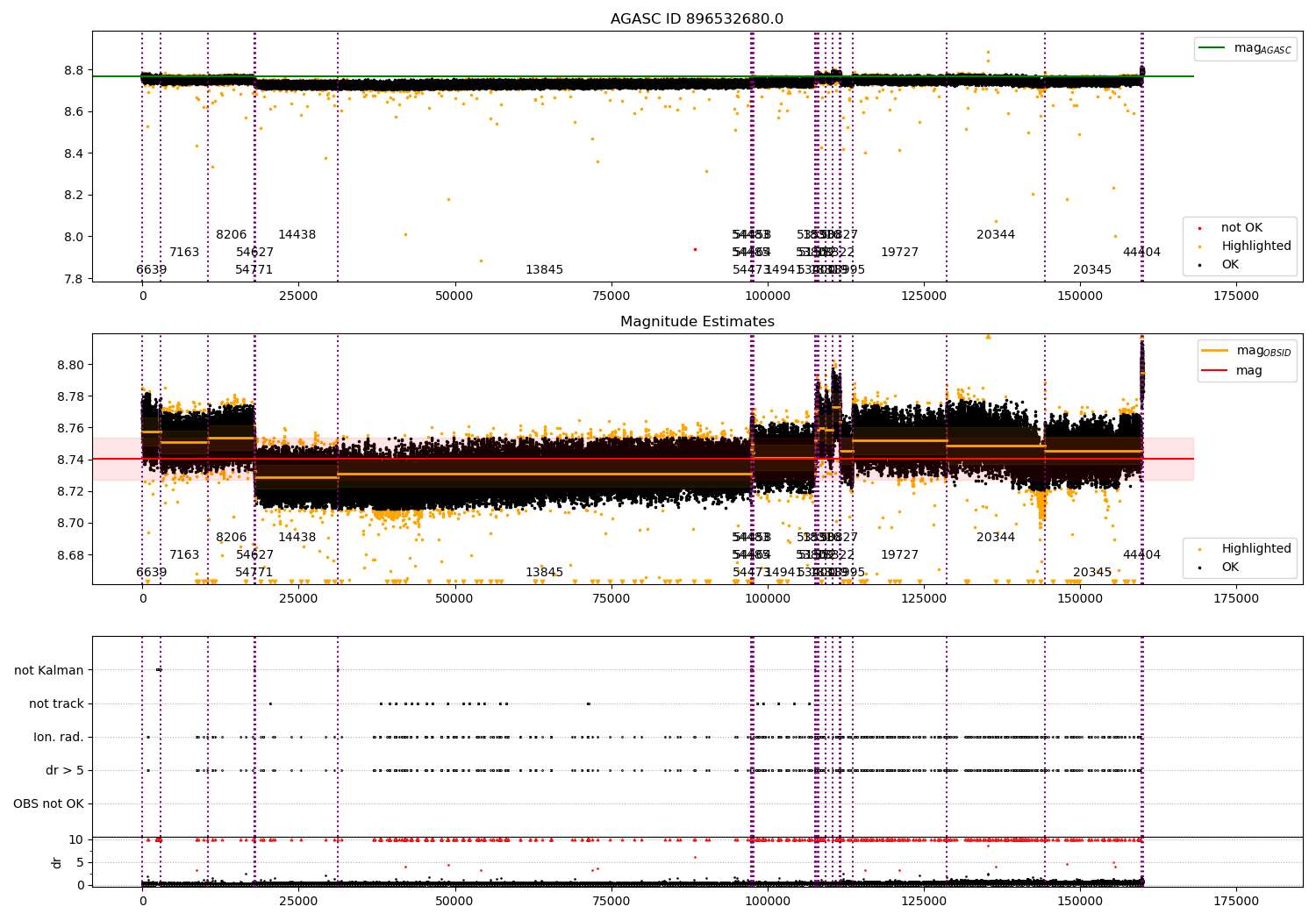The height and width of the screenshot is (921, 1316).
Task: Click obsid label '13845' in the AGASC ID plot
Action: (545, 270)
